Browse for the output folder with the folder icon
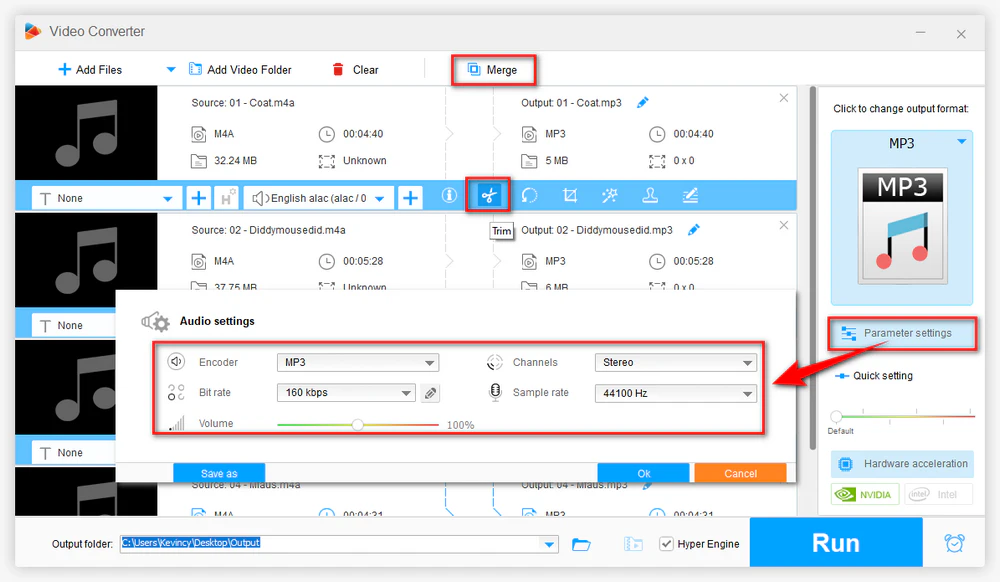 pos(581,544)
